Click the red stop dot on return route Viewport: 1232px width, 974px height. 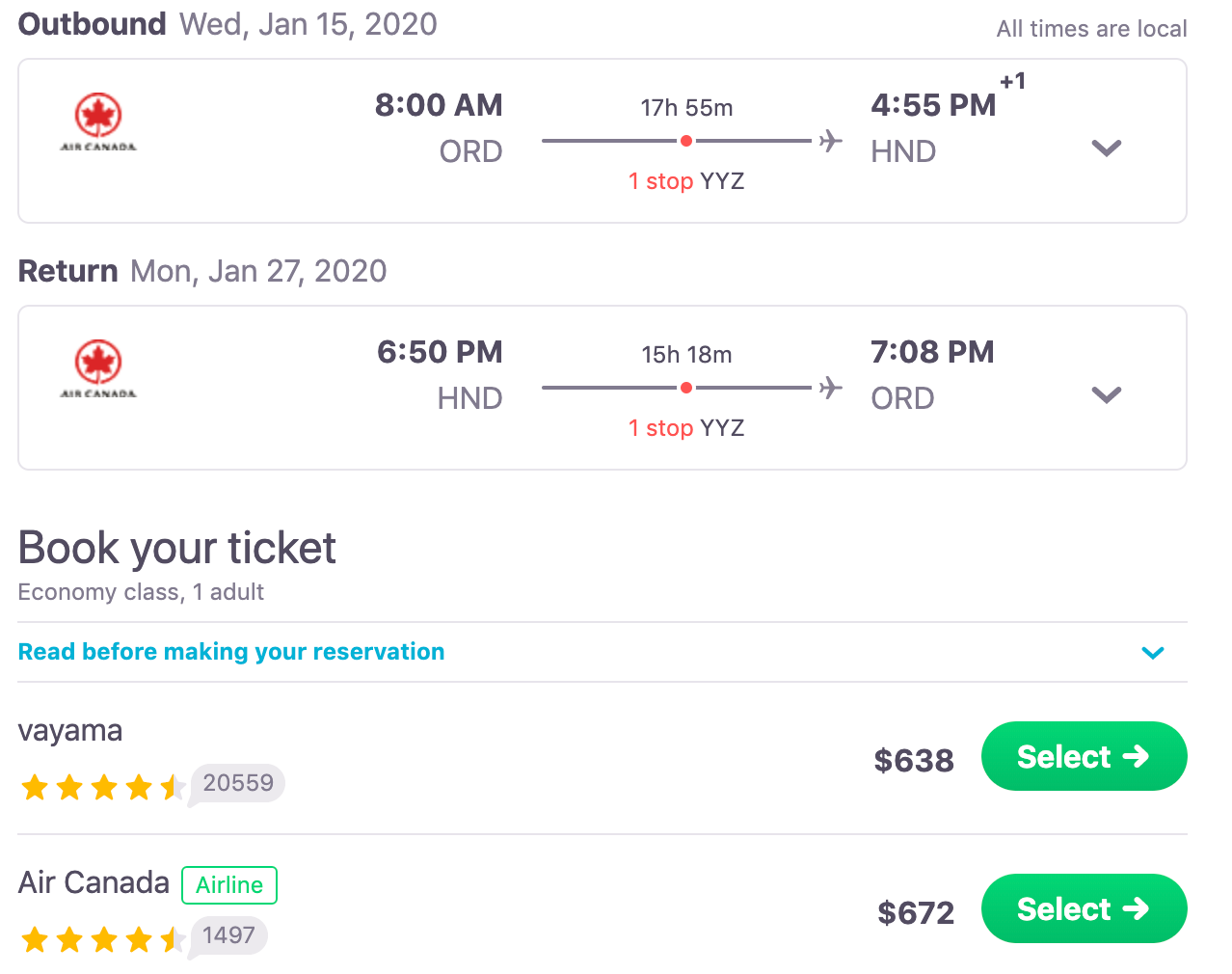point(685,388)
